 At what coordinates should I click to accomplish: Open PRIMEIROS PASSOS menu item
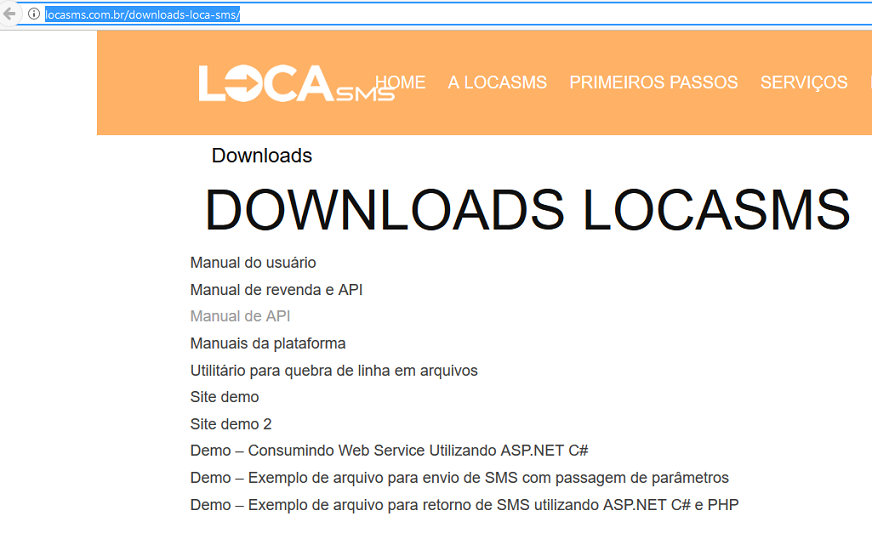[x=653, y=82]
